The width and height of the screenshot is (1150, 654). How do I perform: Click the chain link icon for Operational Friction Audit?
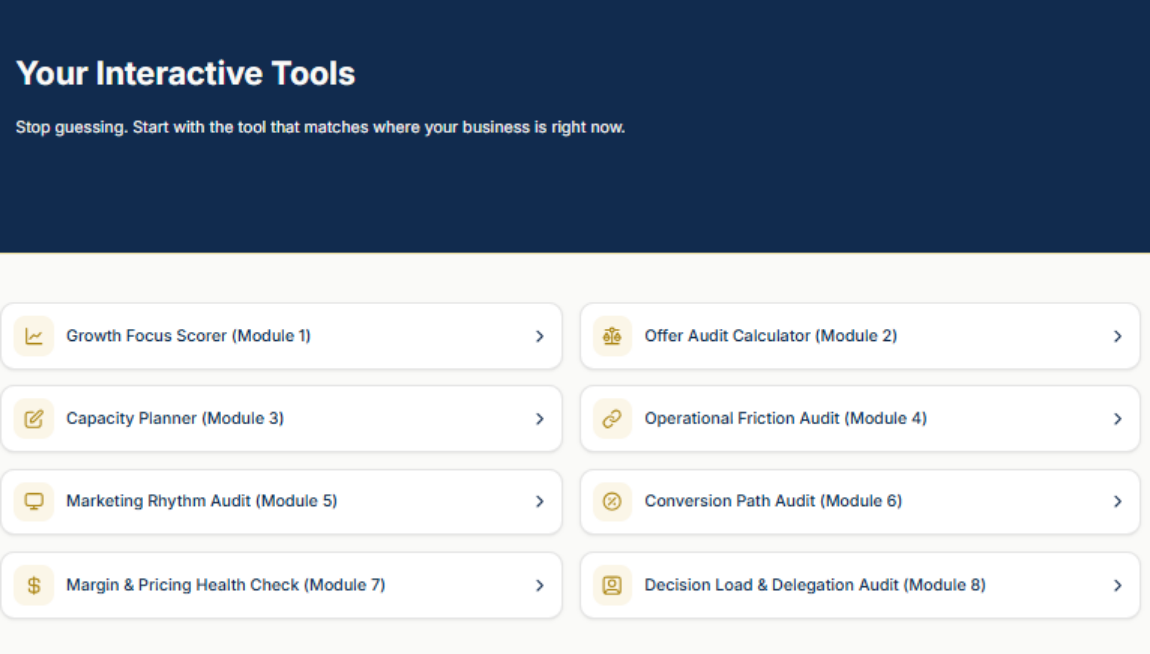point(612,419)
